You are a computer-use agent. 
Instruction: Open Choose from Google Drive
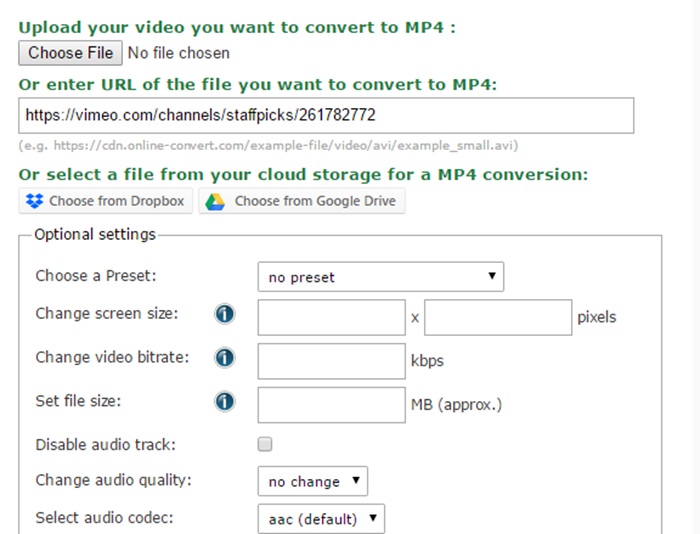(302, 201)
